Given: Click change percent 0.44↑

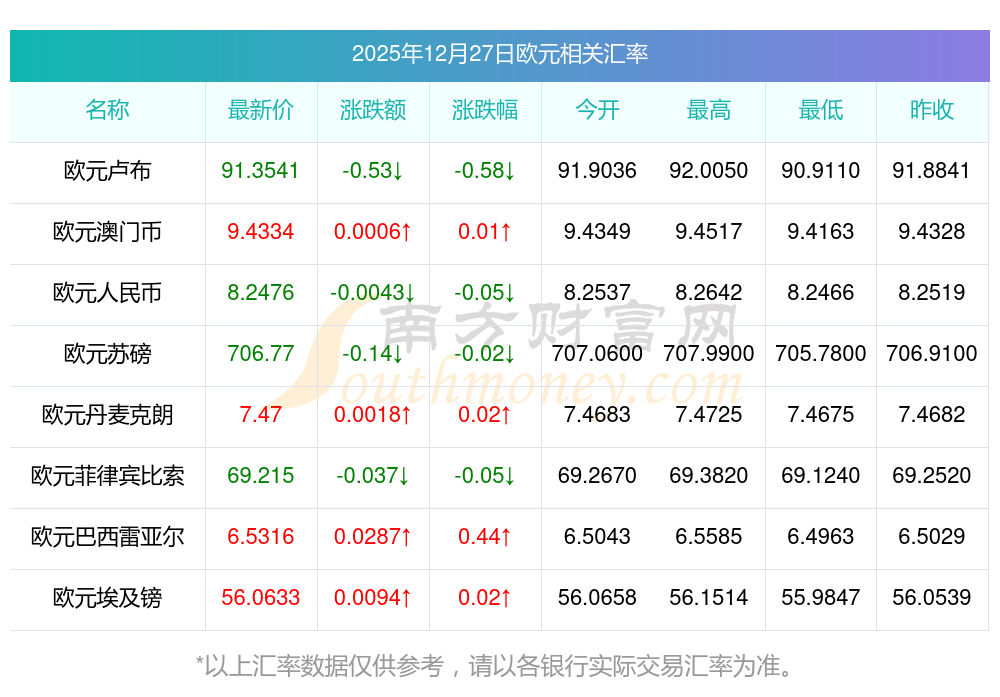Looking at the screenshot, I should pos(485,536).
